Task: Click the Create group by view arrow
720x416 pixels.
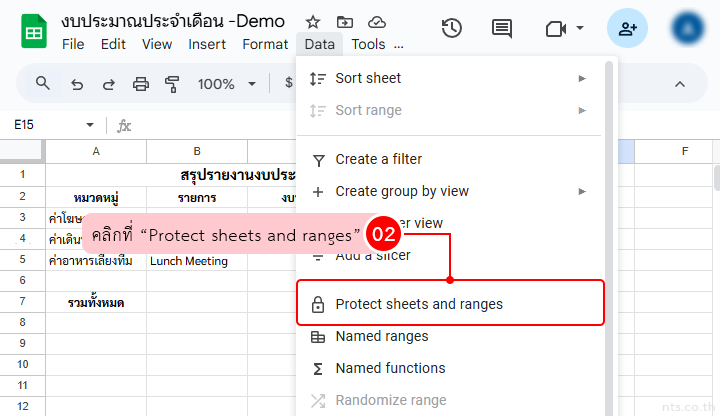Action: pyautogui.click(x=582, y=191)
